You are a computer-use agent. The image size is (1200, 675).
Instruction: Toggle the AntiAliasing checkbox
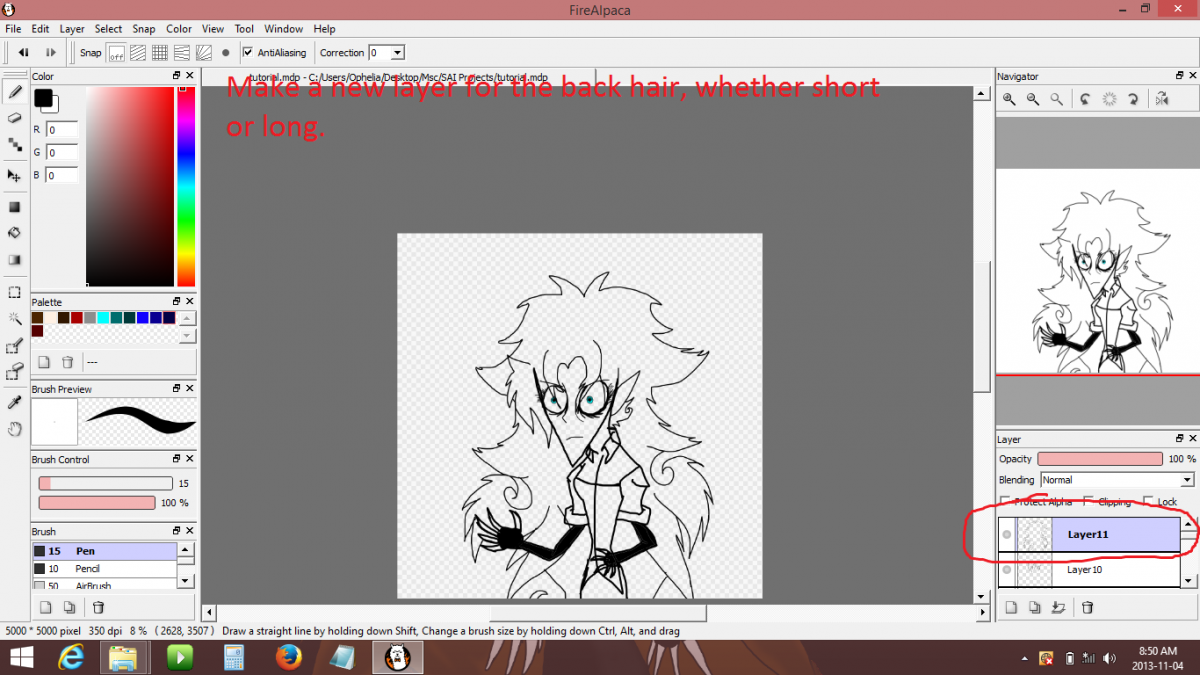pos(248,52)
